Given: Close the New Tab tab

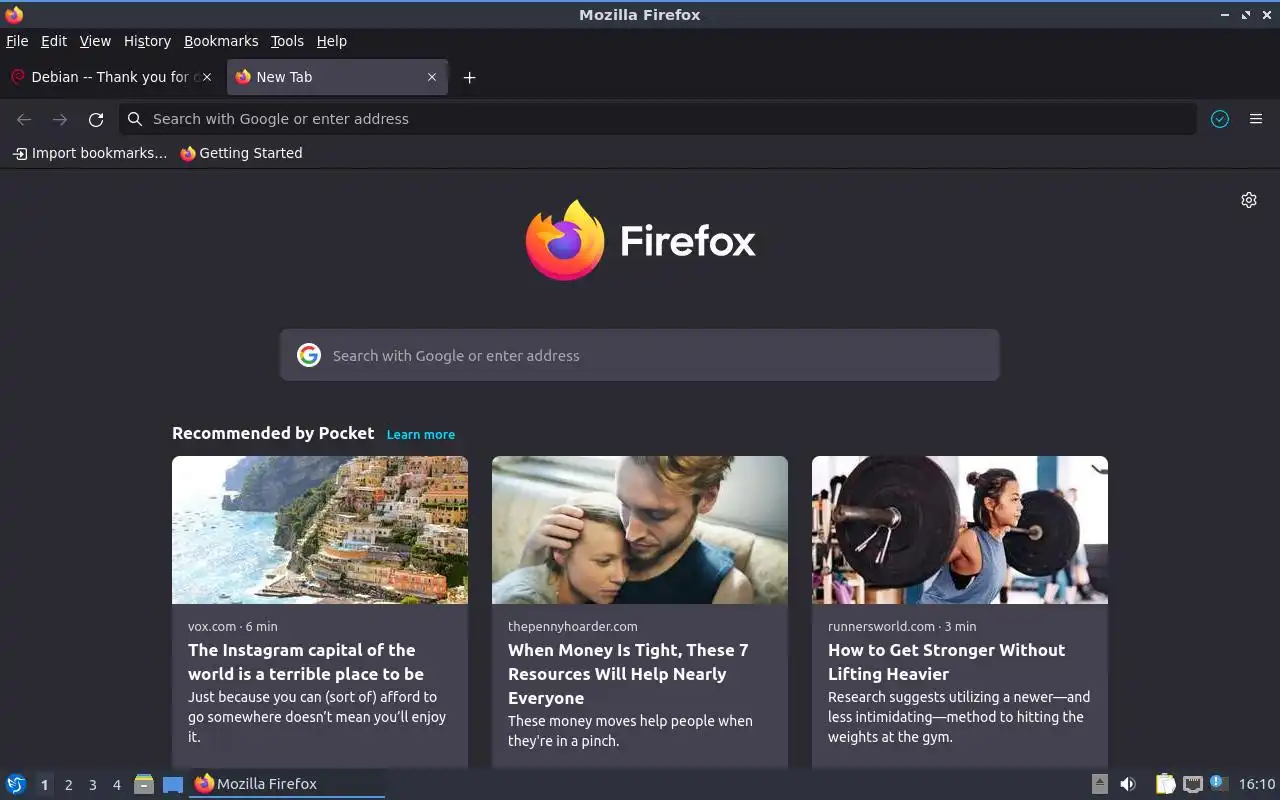Looking at the screenshot, I should point(432,77).
